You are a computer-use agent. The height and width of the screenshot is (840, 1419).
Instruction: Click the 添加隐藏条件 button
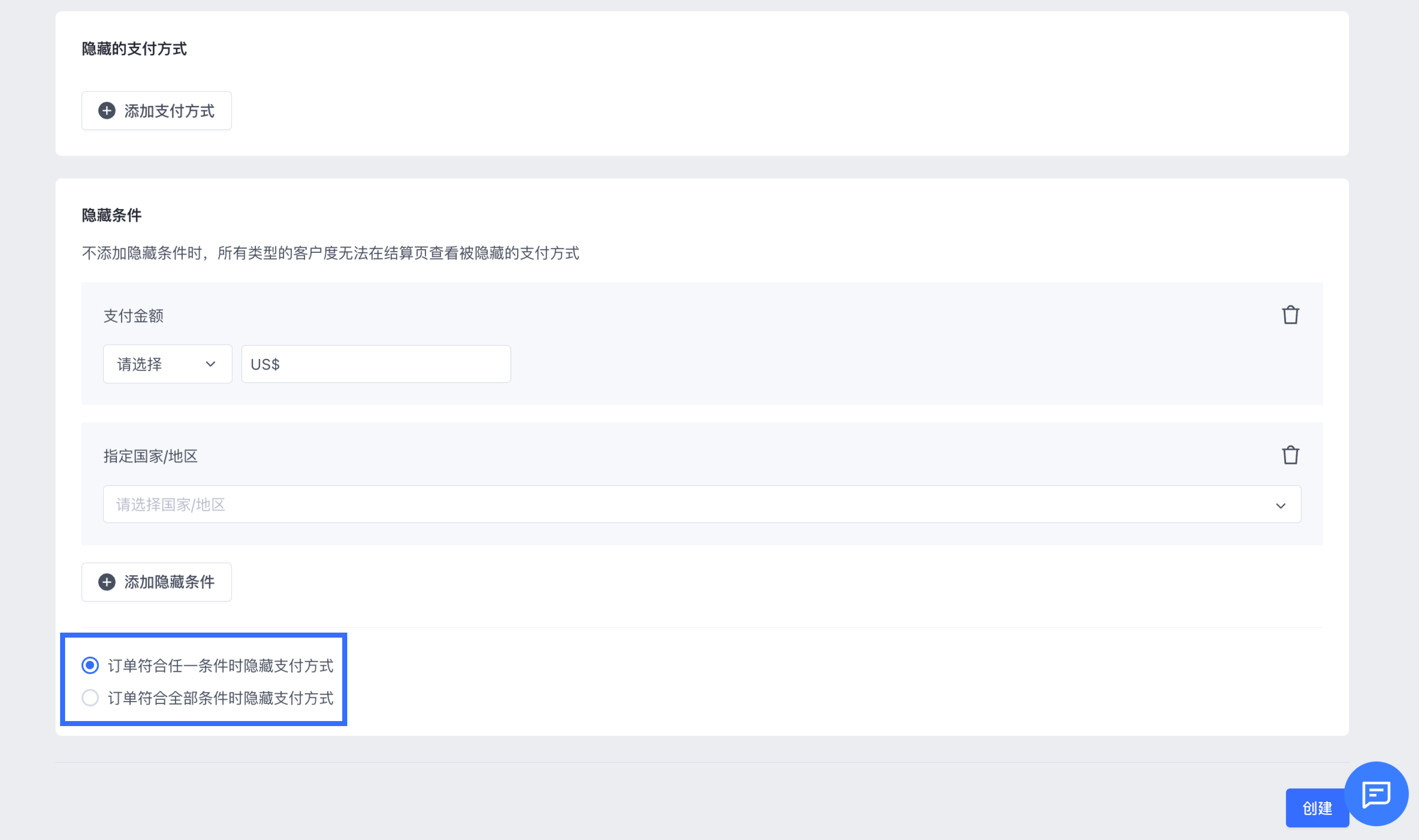tap(156, 582)
